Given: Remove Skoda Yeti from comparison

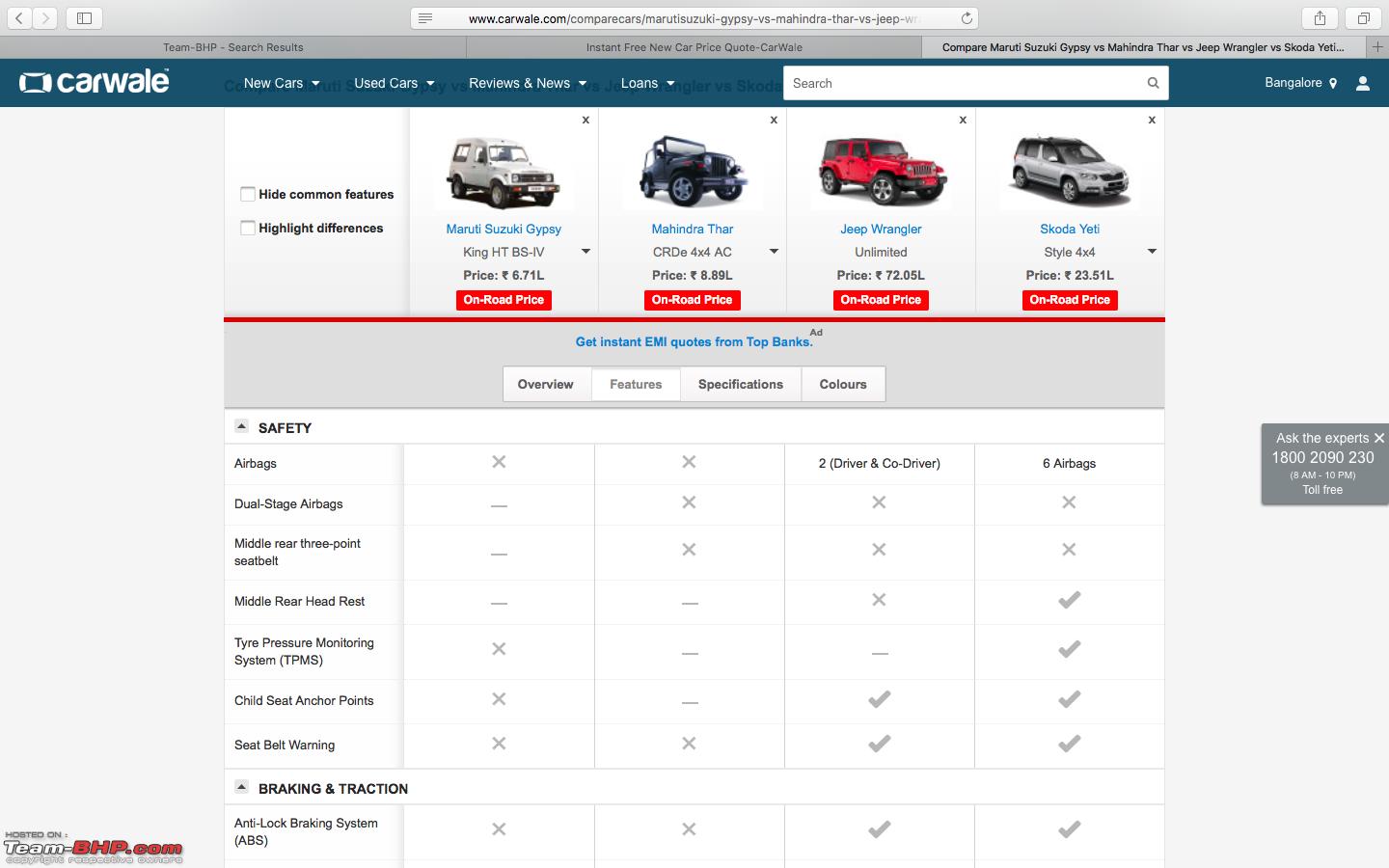Looking at the screenshot, I should (1152, 121).
